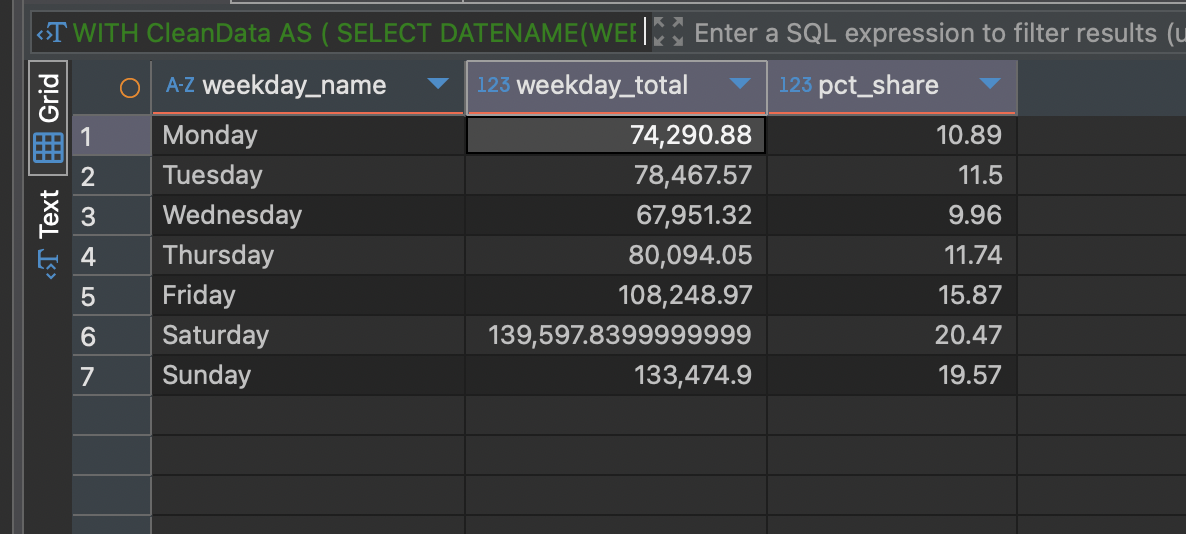Expand the pct_share column dropdown arrow
1186x534 pixels.
pos(990,84)
